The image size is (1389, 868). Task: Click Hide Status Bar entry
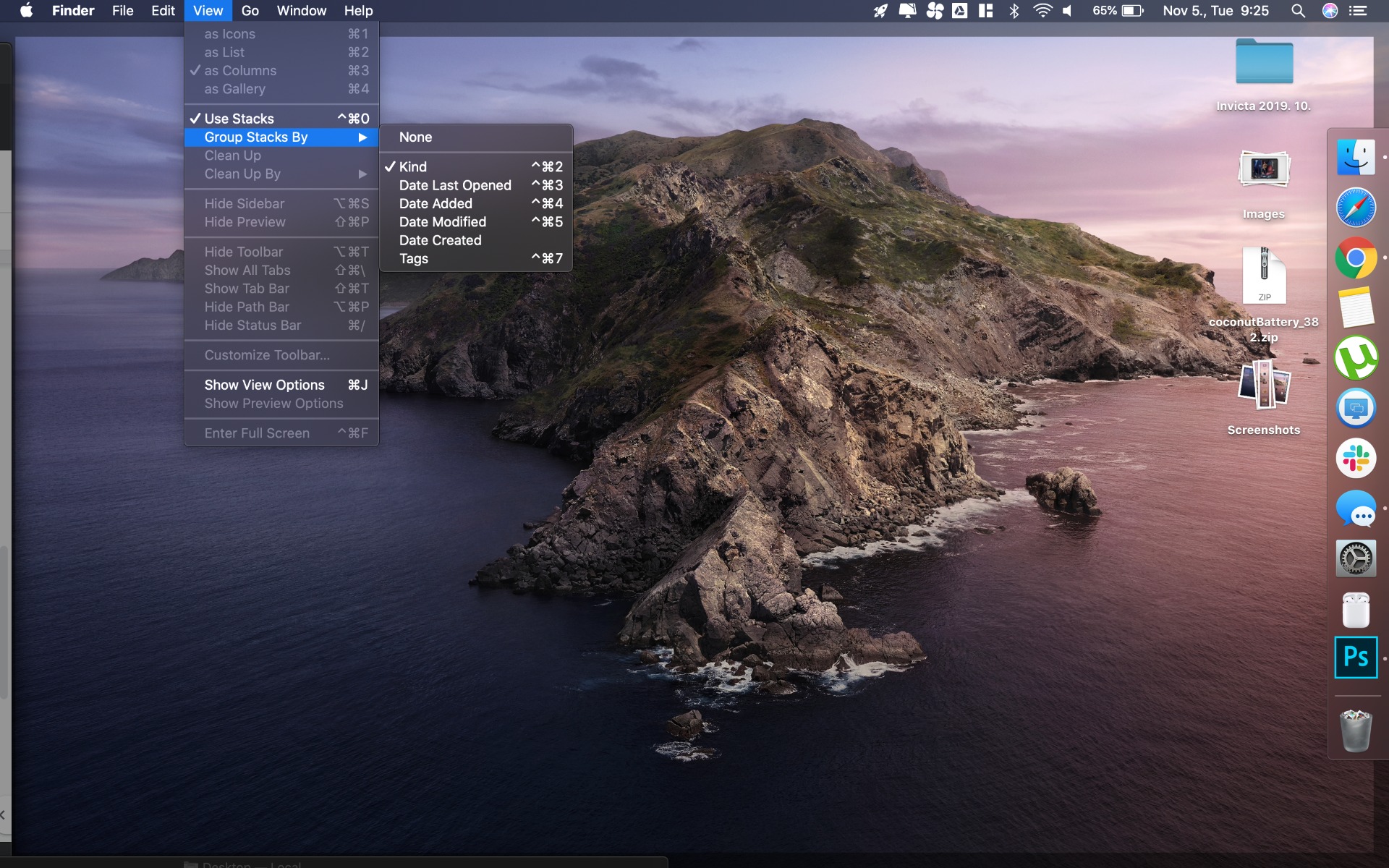click(281, 325)
